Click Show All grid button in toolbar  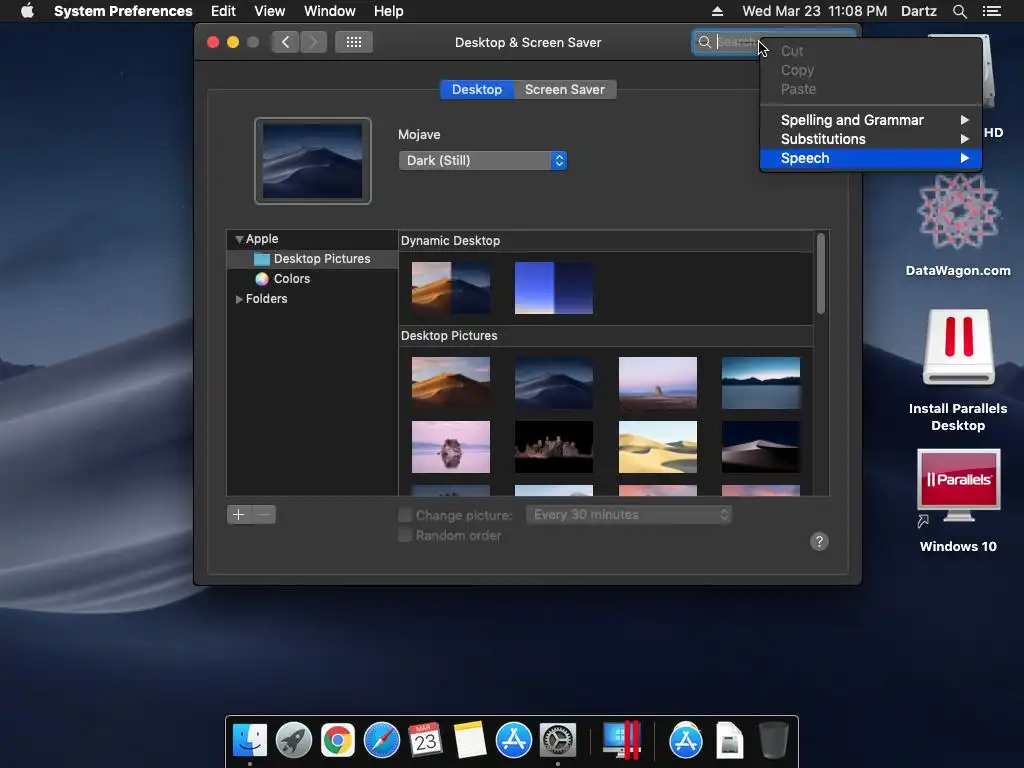(x=354, y=42)
